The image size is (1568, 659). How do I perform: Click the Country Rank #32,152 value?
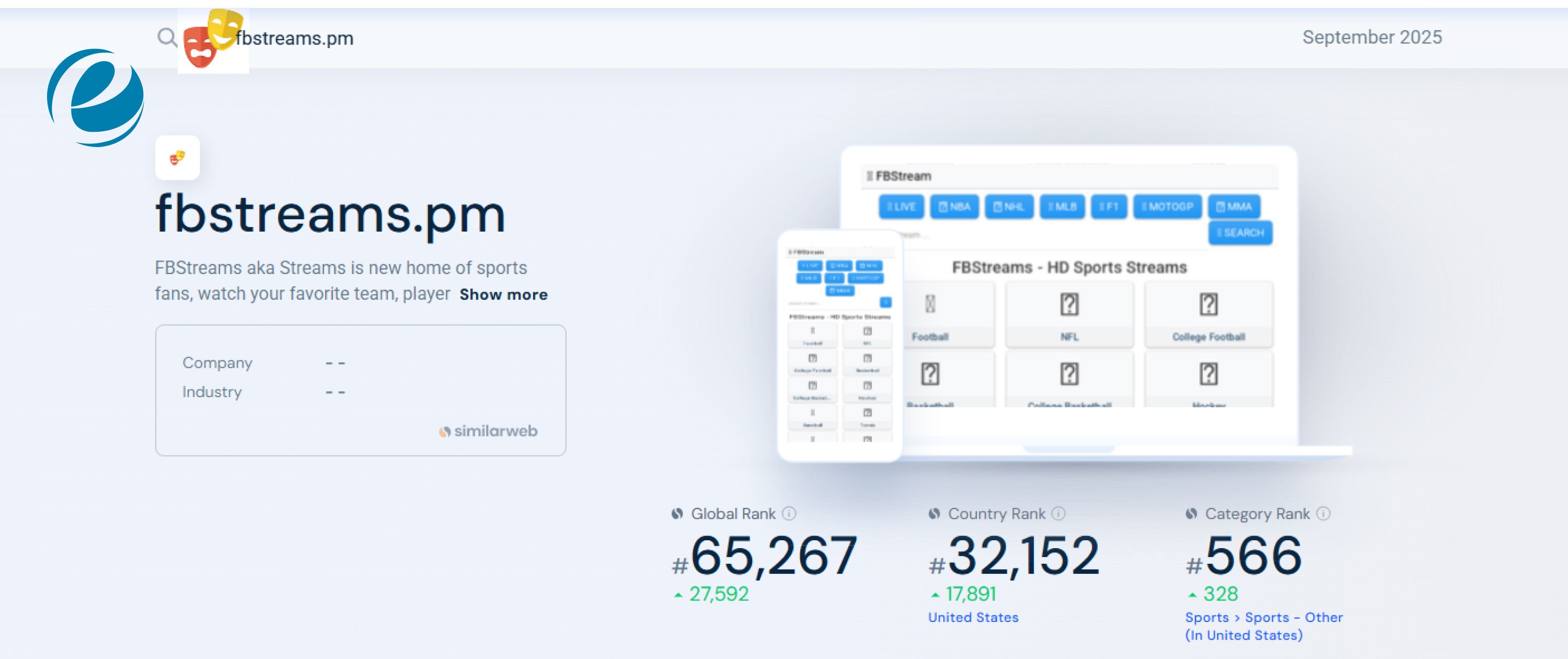point(1023,555)
